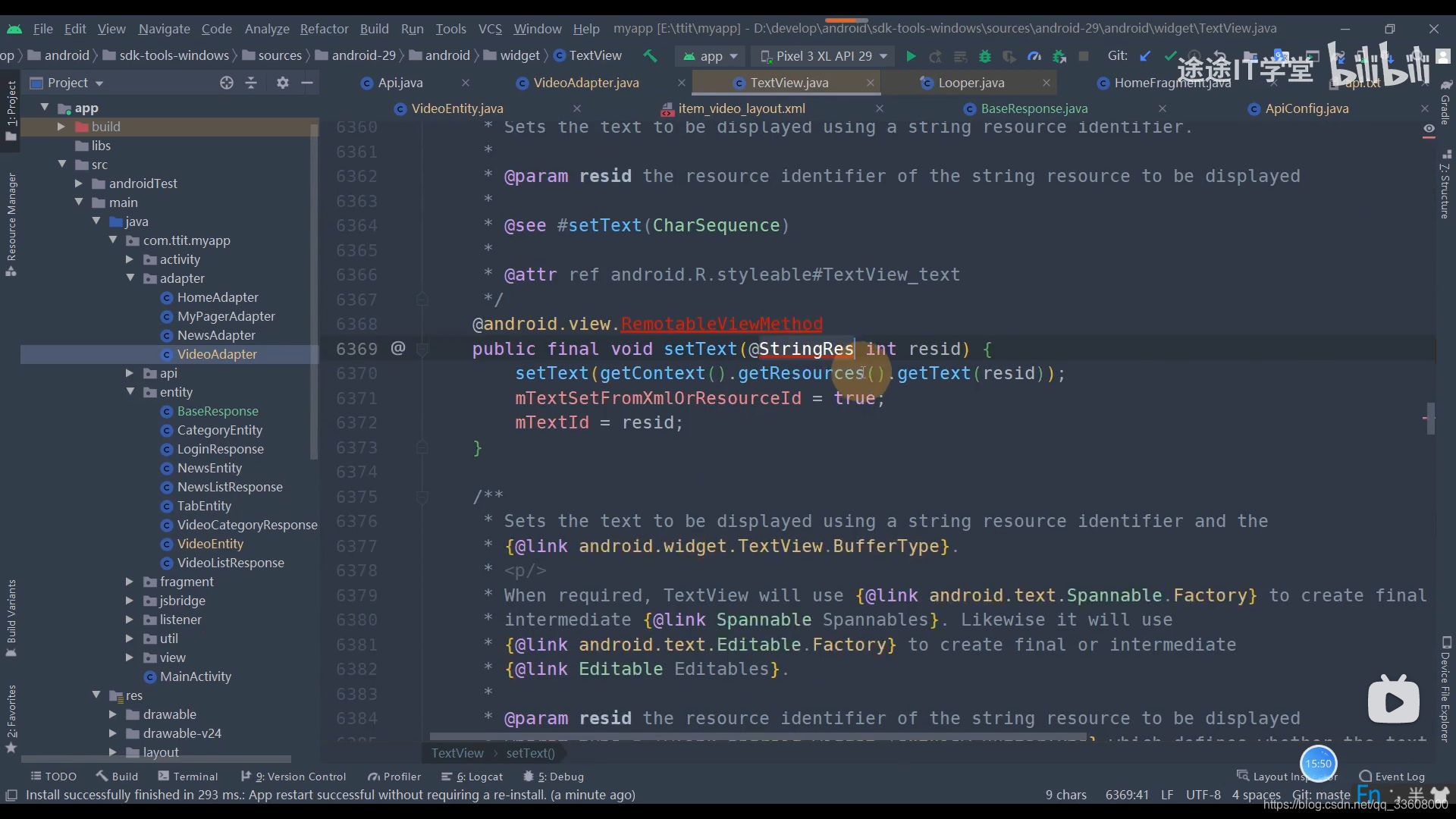Click the editor vertical scrollbar thumb
Screen dimensions: 1456x819
(x=1431, y=419)
